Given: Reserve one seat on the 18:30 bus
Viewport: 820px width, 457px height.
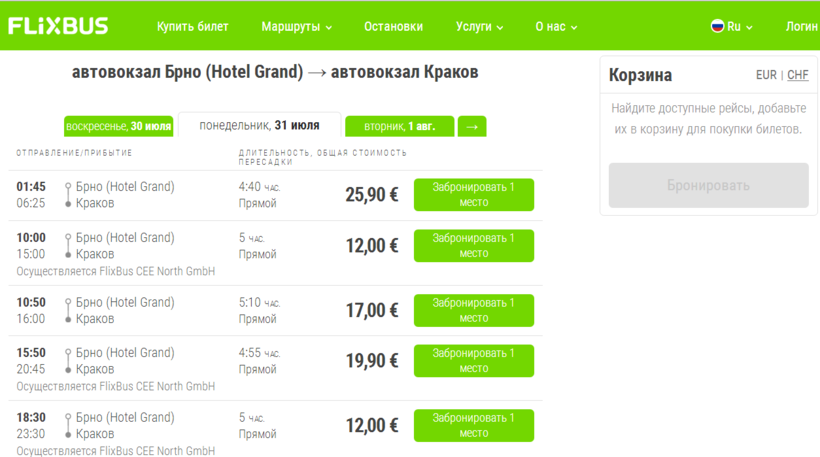Looking at the screenshot, I should point(473,426).
